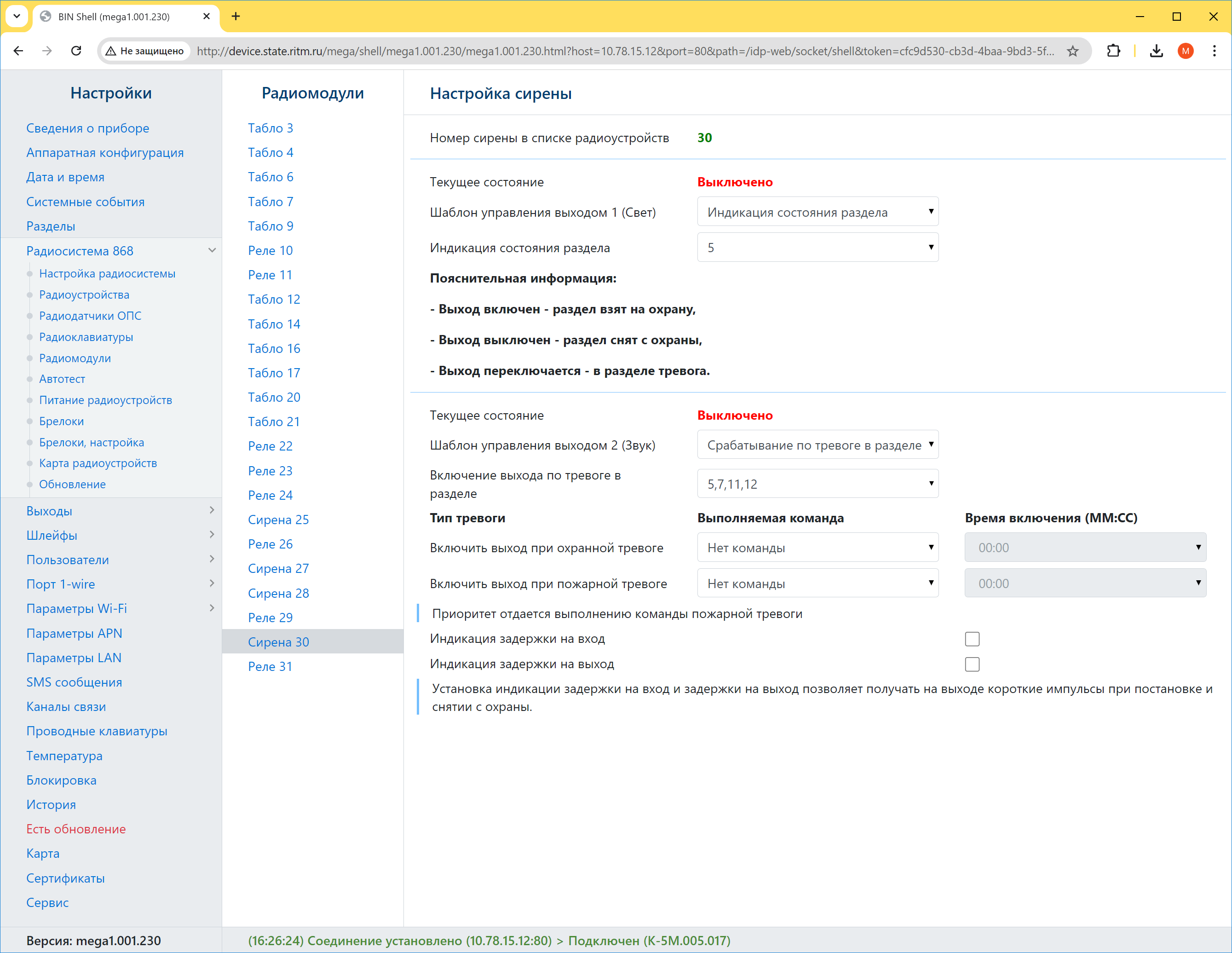Select Реле 31 radio module
This screenshot has height=953, width=1232.
point(270,666)
